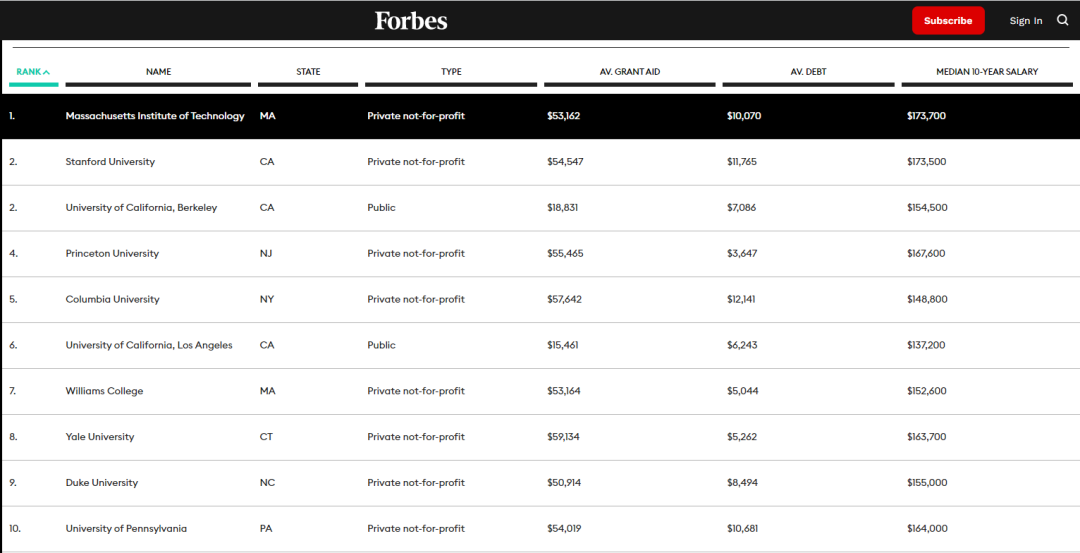
Task: Sort by the TYPE column header
Action: pos(451,72)
